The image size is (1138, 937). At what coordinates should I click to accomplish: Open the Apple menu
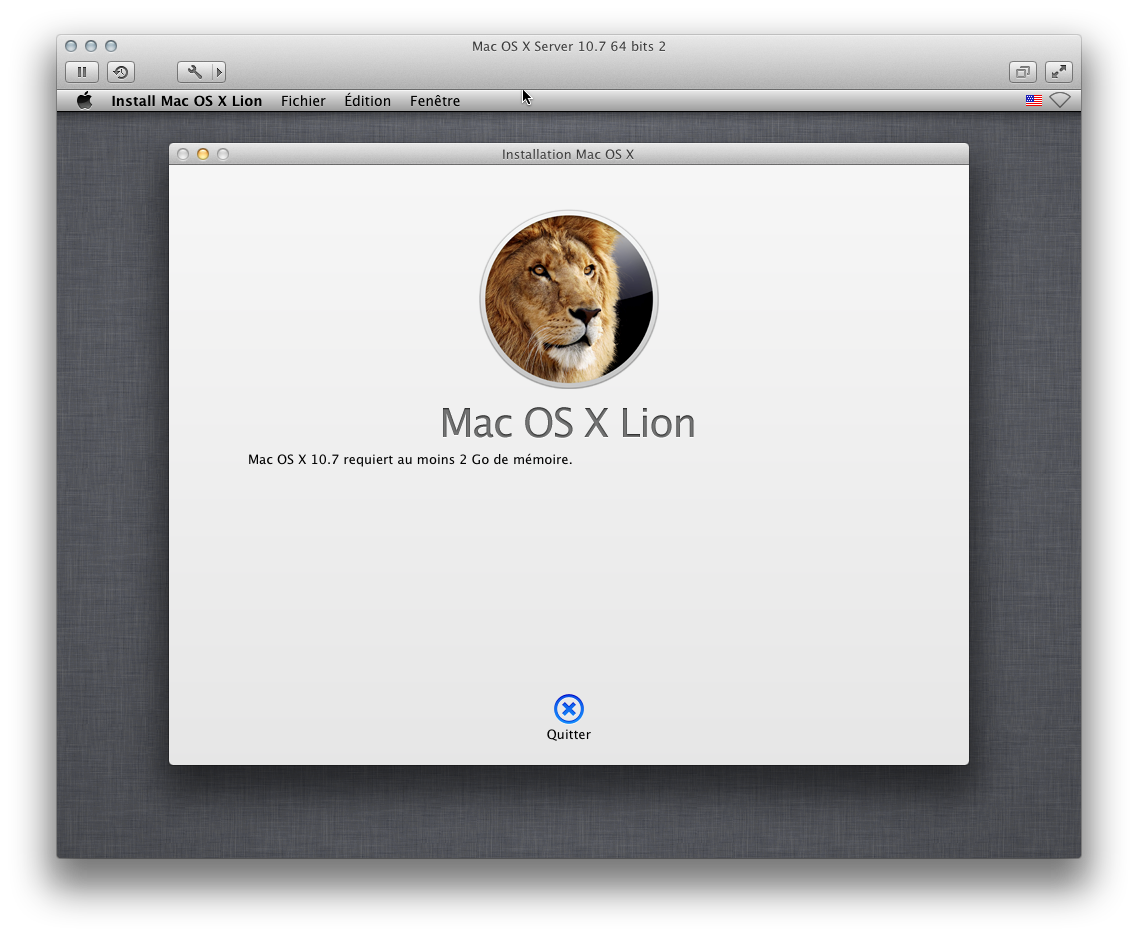click(85, 101)
